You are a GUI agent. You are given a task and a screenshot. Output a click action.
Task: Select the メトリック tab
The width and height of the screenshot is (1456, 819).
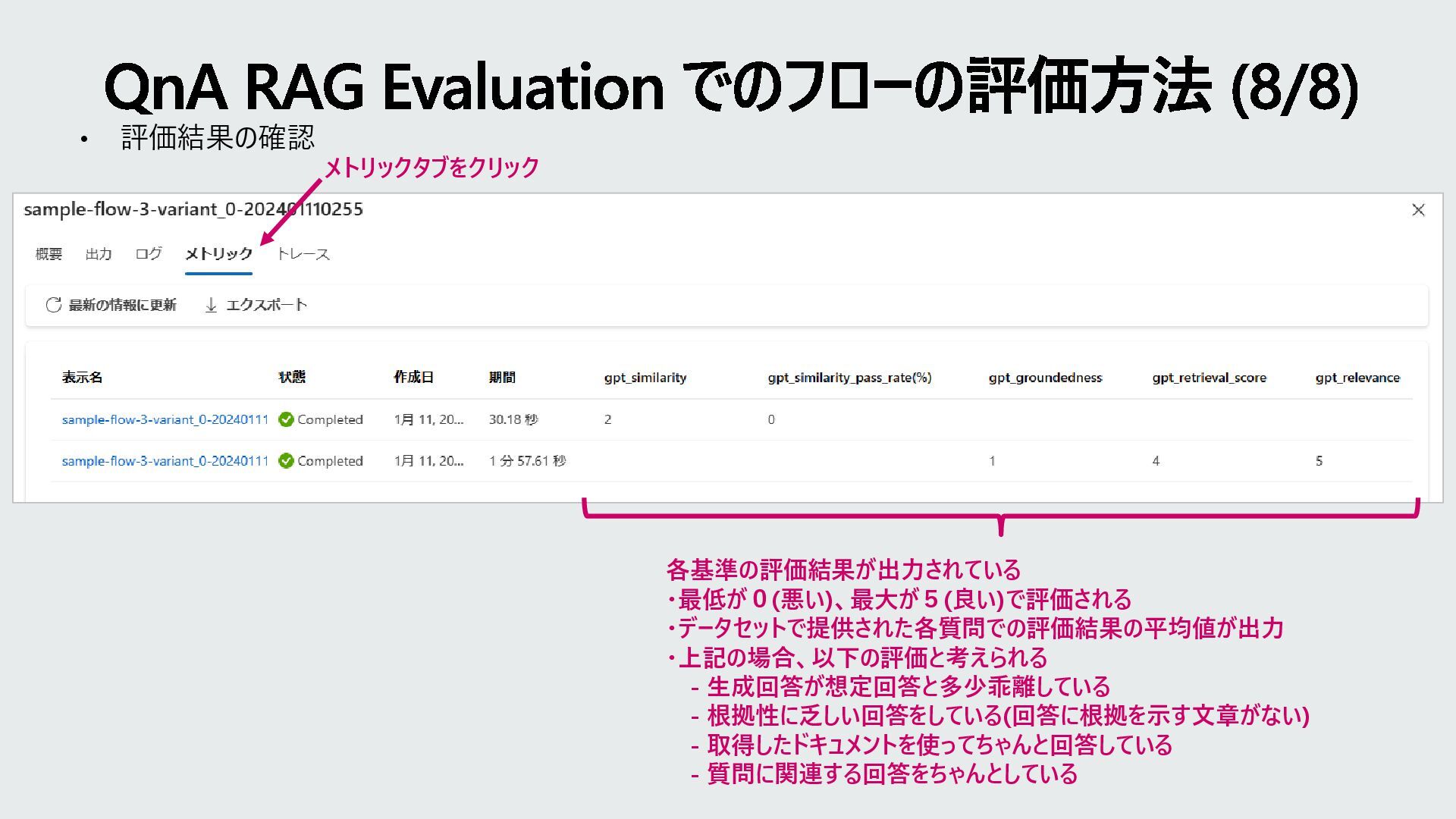pyautogui.click(x=218, y=254)
